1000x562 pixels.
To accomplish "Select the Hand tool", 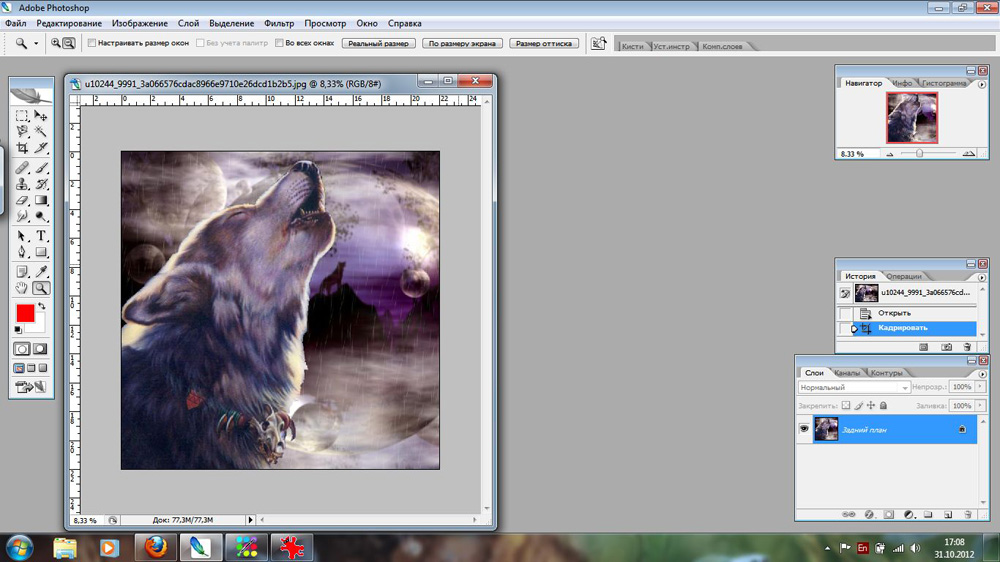I will (22, 288).
